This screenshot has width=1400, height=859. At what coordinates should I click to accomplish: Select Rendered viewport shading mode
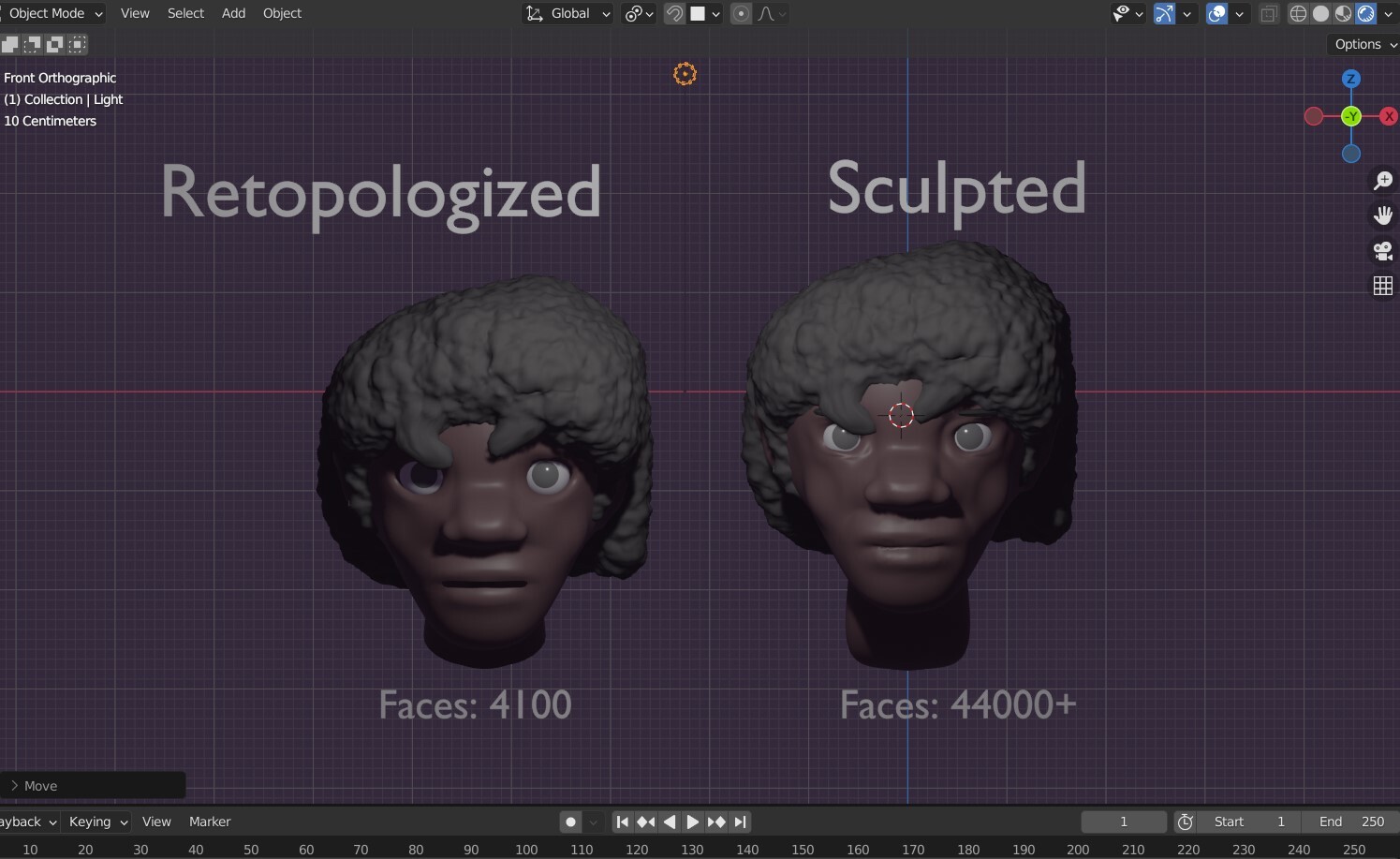coord(1366,13)
